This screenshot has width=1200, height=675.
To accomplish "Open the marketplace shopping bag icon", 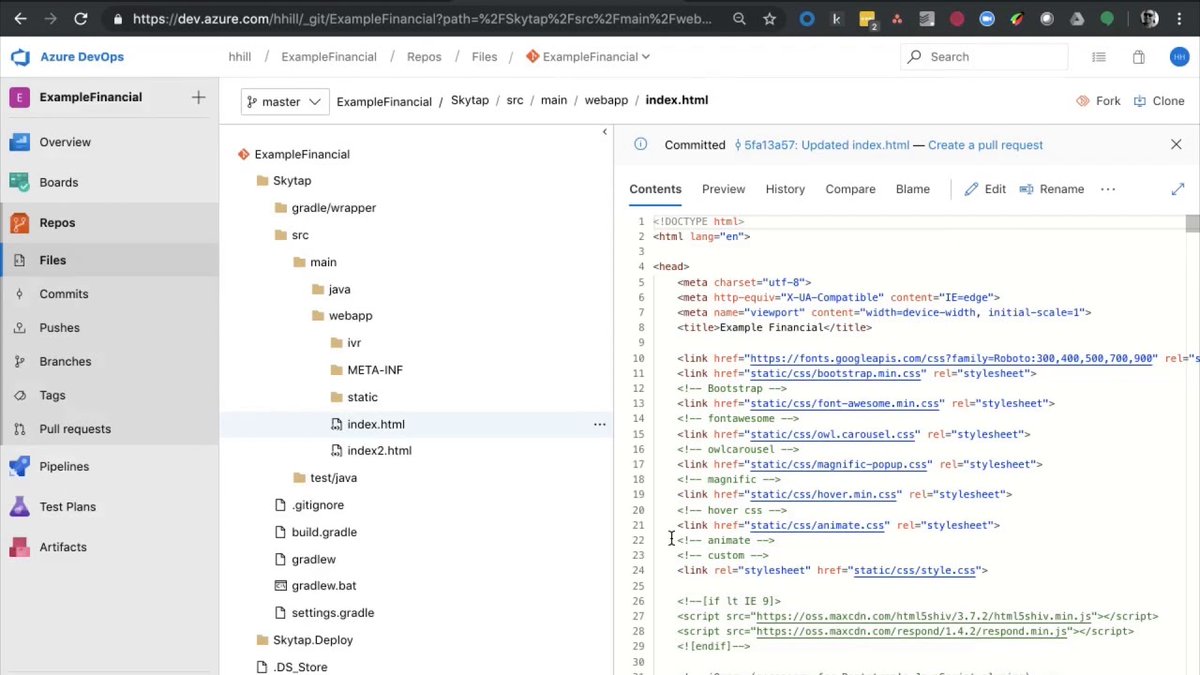I will tap(1138, 57).
